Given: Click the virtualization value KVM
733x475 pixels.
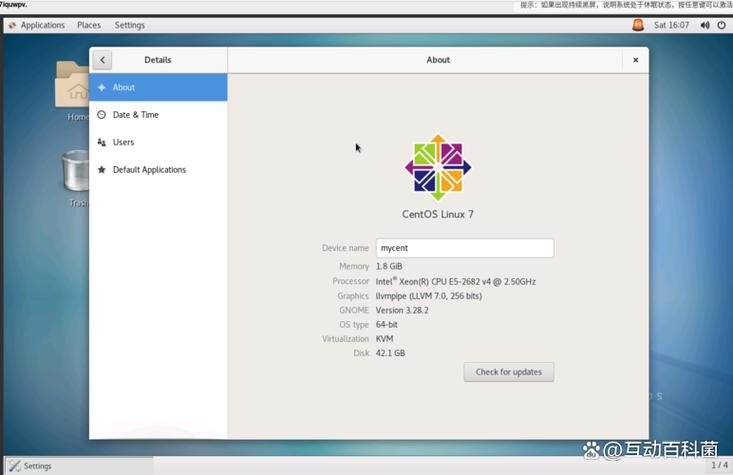Looking at the screenshot, I should [384, 338].
